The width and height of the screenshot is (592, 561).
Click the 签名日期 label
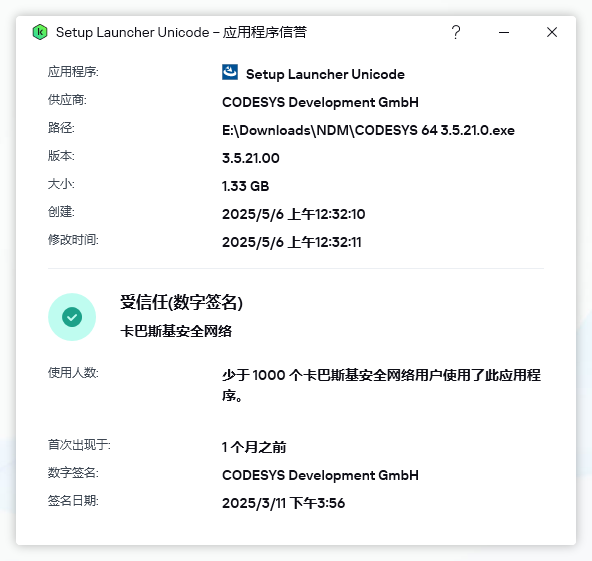pos(73,501)
